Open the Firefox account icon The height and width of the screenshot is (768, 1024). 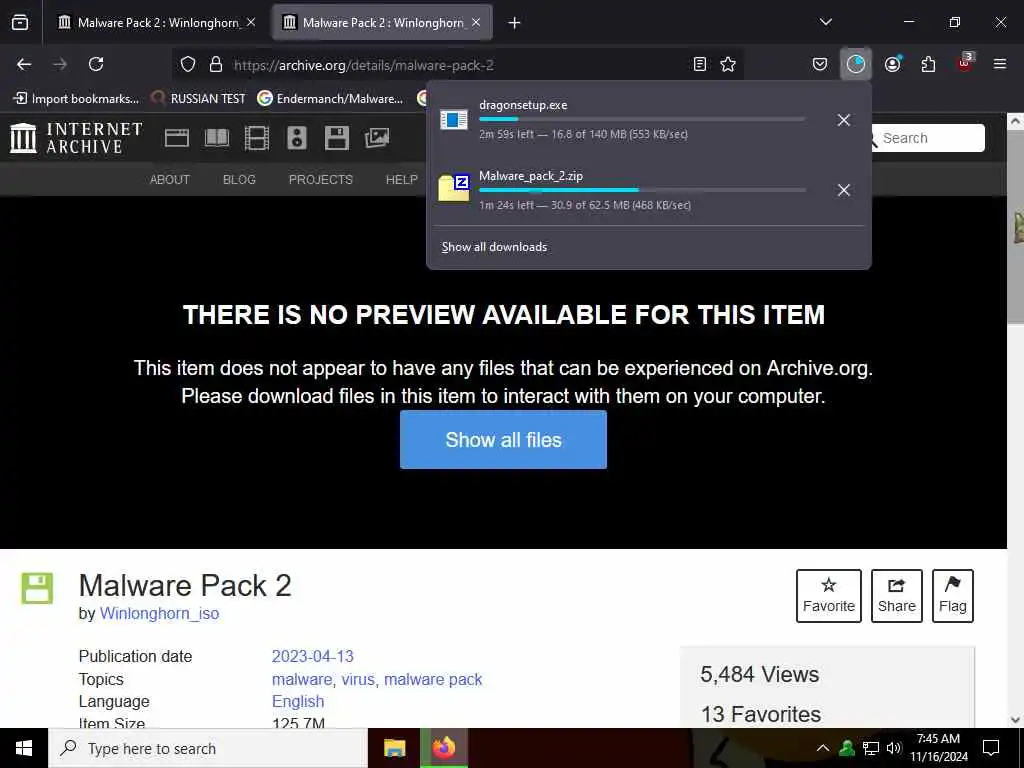click(x=892, y=64)
